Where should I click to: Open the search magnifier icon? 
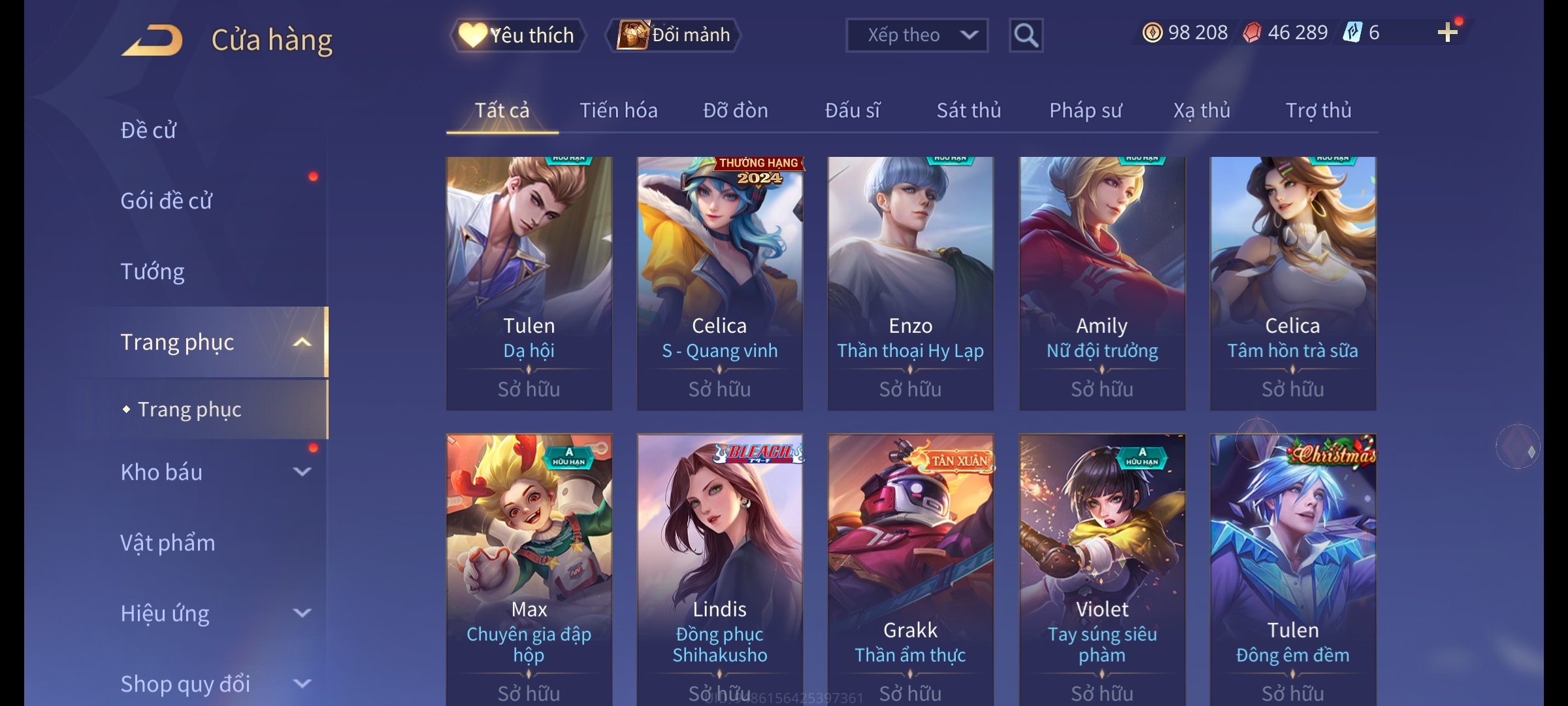point(1026,35)
